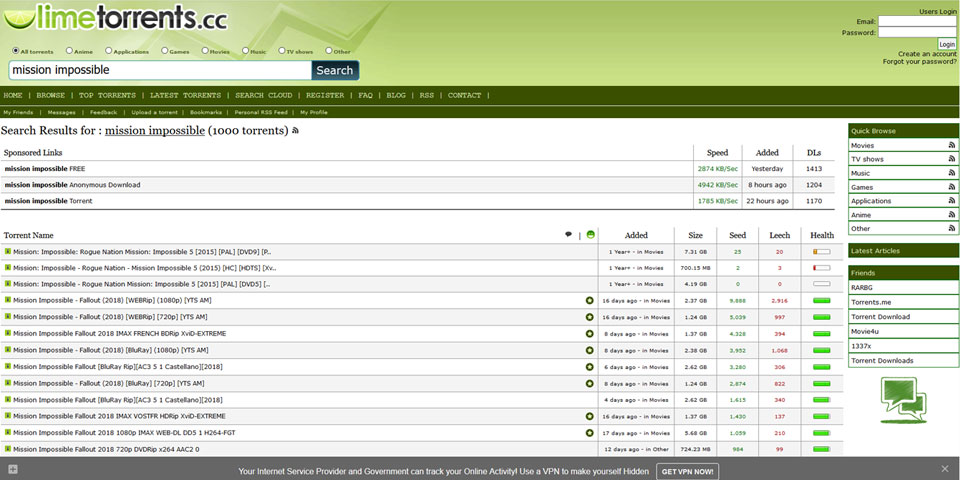The width and height of the screenshot is (960, 480).
Task: Open TOP TORRENTS in navigation bar
Action: click(x=107, y=95)
